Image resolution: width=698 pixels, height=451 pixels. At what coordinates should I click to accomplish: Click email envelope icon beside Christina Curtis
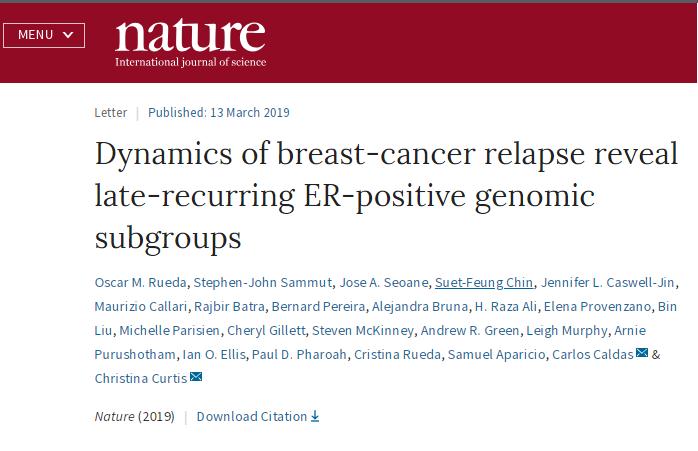(196, 377)
